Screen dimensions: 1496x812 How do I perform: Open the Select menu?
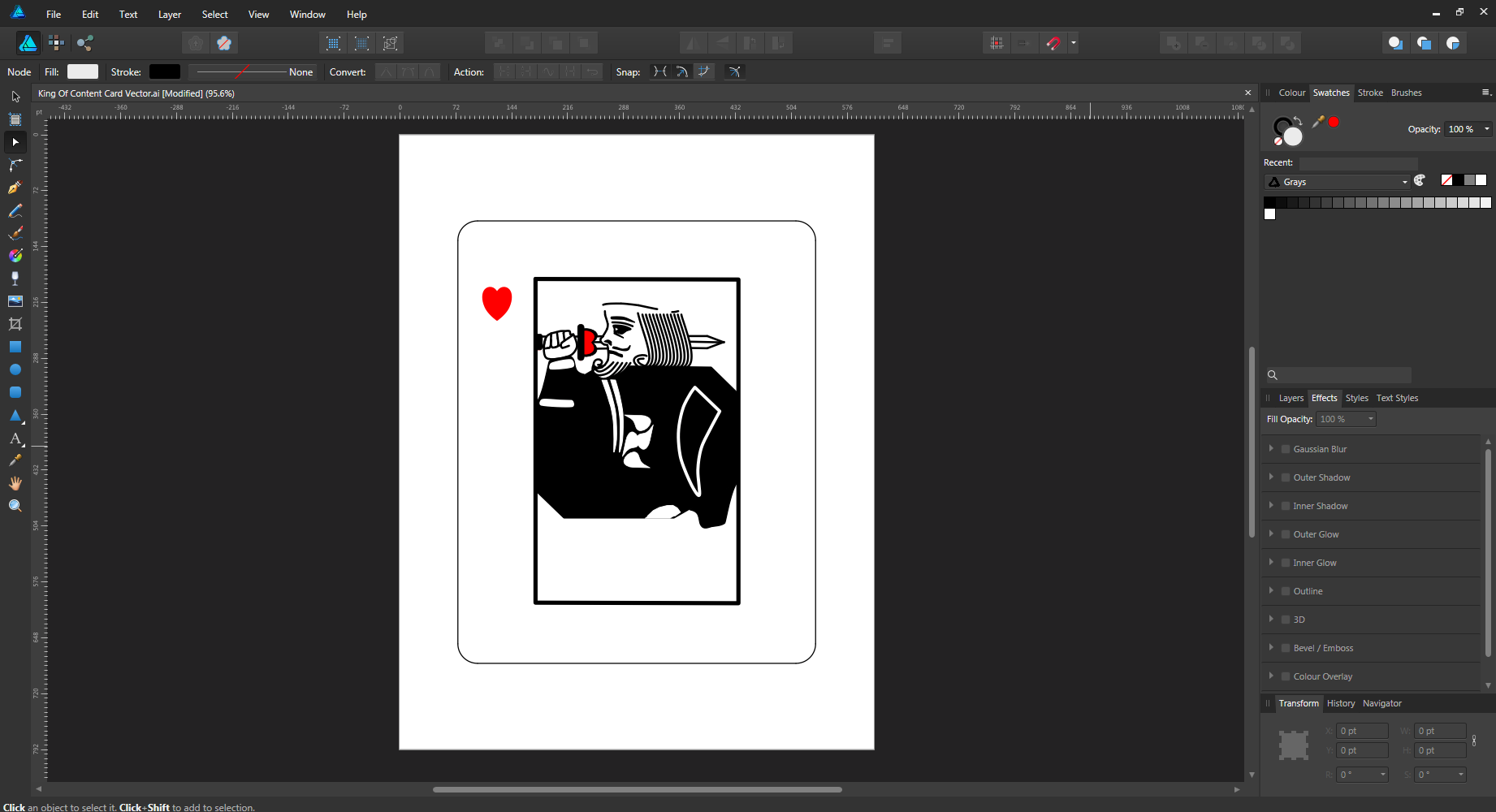[215, 15]
